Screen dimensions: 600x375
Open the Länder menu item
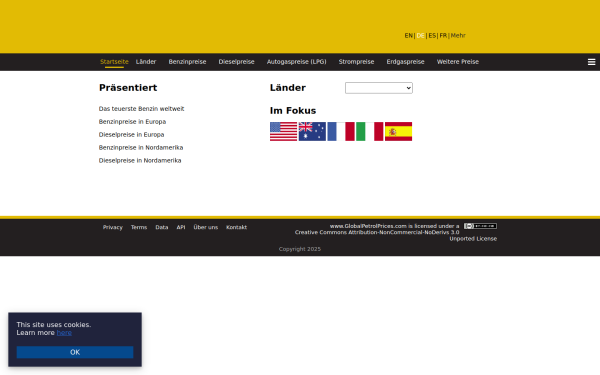(x=146, y=62)
